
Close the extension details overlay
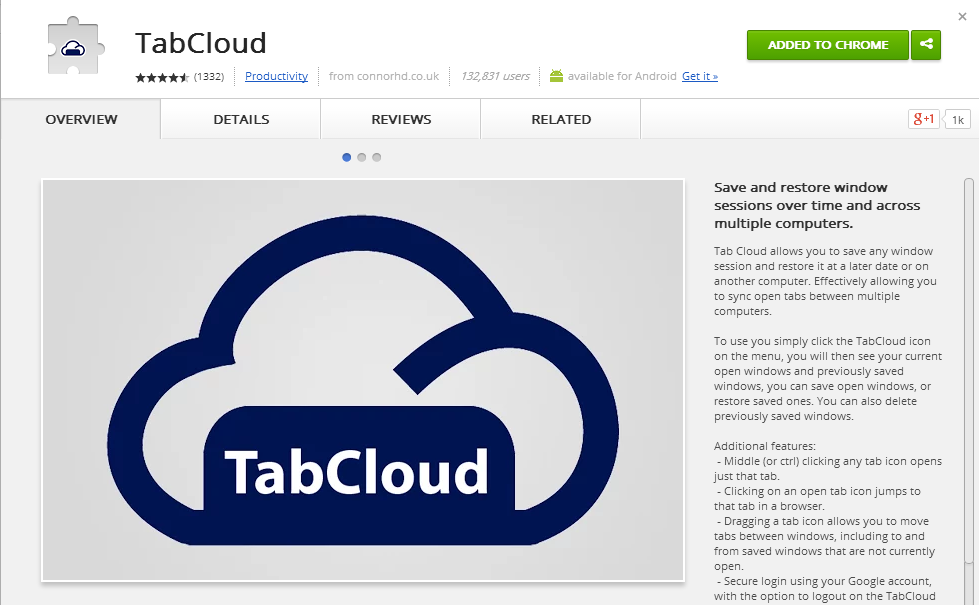[962, 17]
